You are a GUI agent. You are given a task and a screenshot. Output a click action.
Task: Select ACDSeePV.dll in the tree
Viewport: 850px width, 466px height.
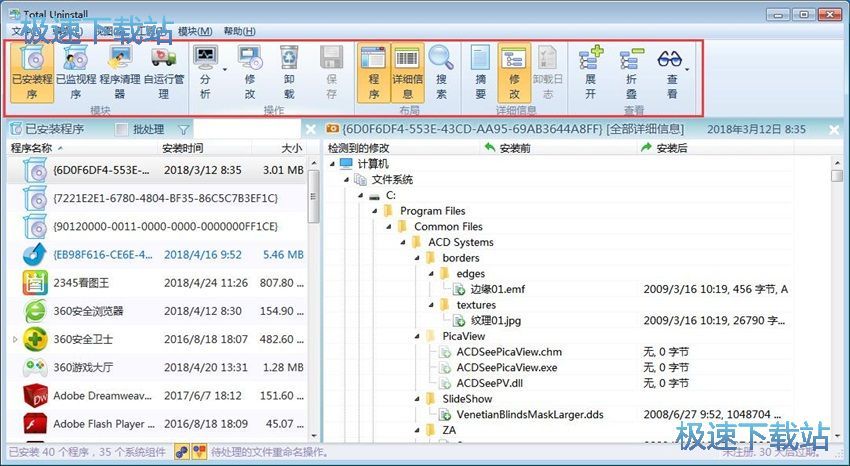point(490,384)
